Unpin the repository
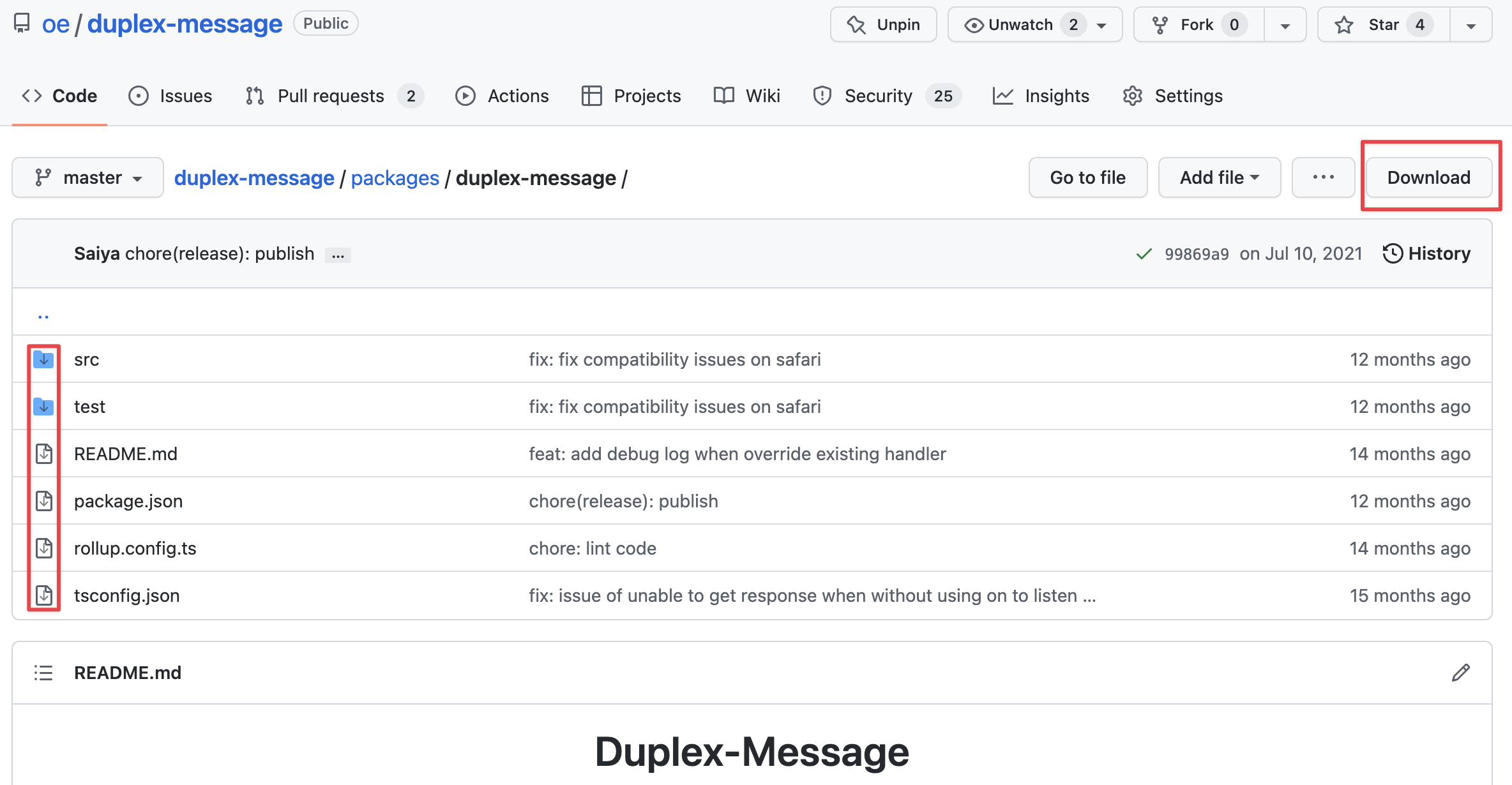Viewport: 1512px width, 785px height. [x=883, y=25]
